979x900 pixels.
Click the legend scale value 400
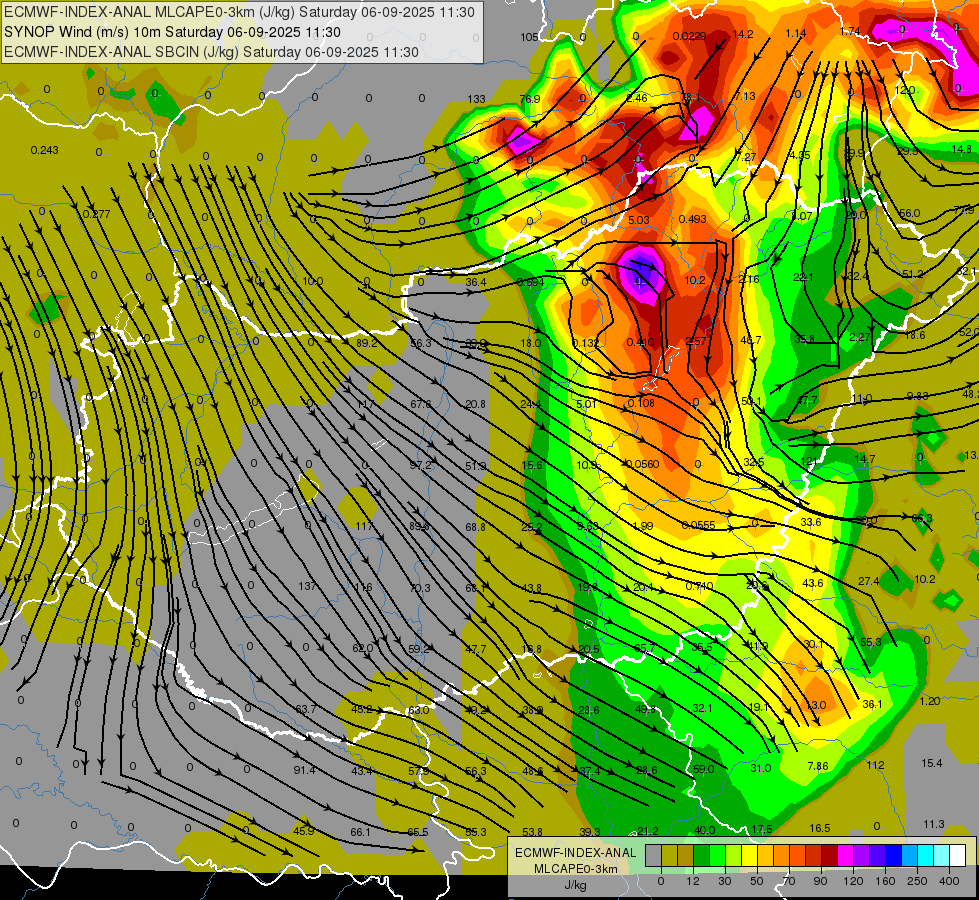point(949,881)
